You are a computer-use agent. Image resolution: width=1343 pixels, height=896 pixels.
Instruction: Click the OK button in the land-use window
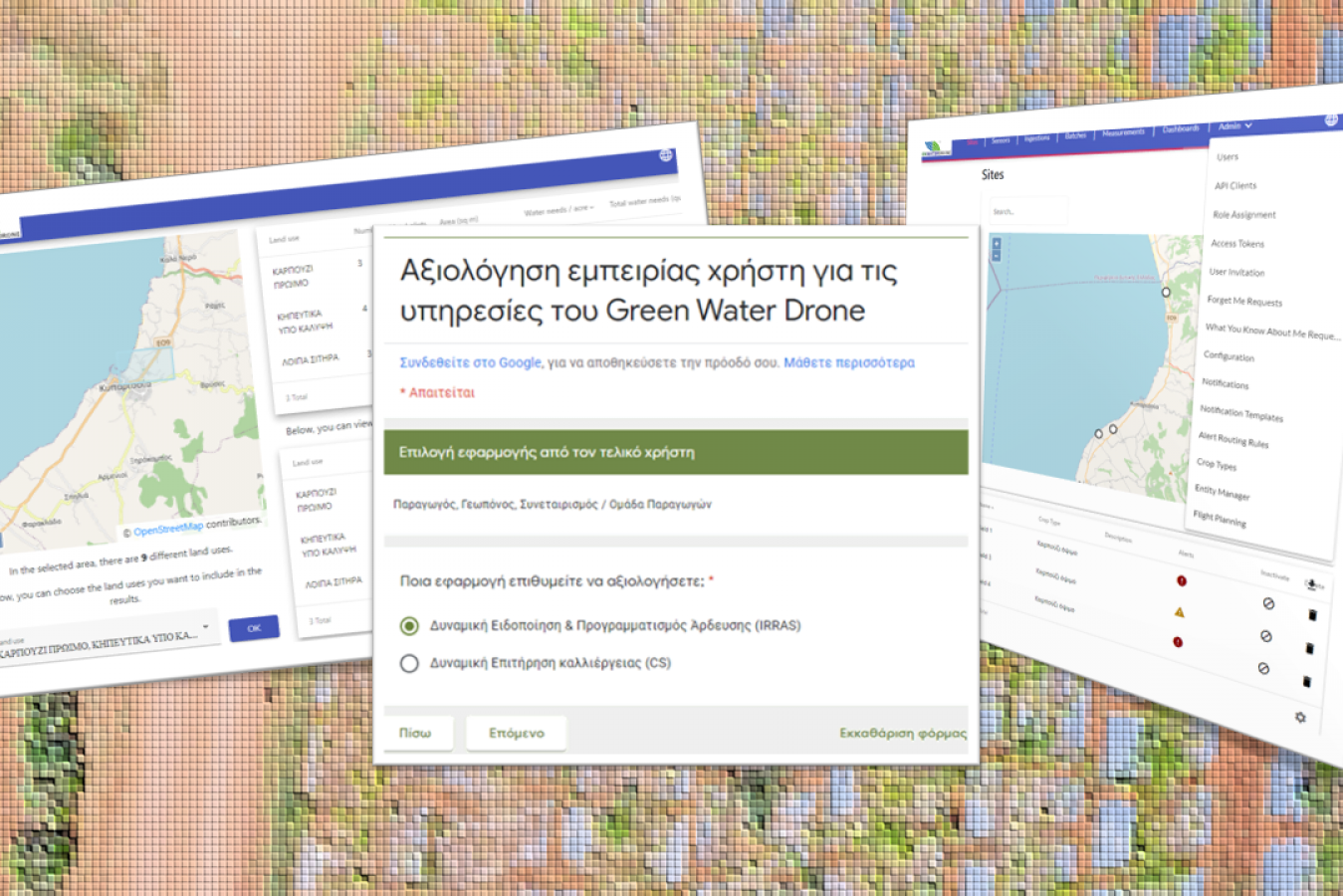pos(253,628)
